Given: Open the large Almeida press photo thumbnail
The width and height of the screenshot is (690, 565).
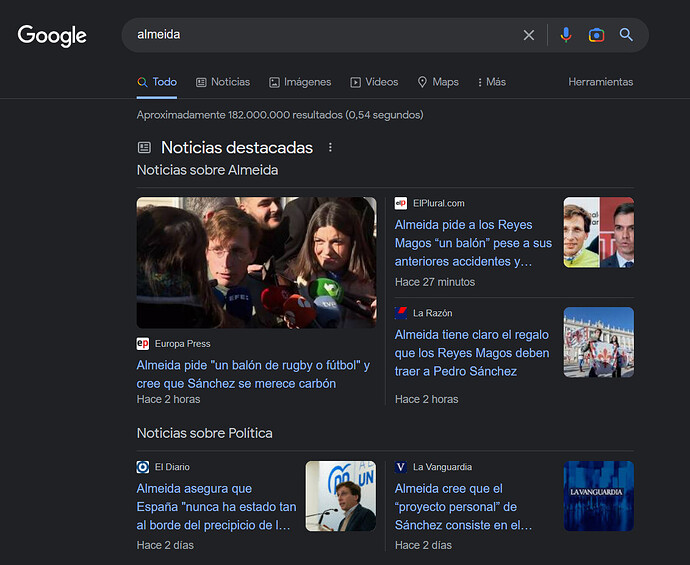Looking at the screenshot, I should click(257, 263).
